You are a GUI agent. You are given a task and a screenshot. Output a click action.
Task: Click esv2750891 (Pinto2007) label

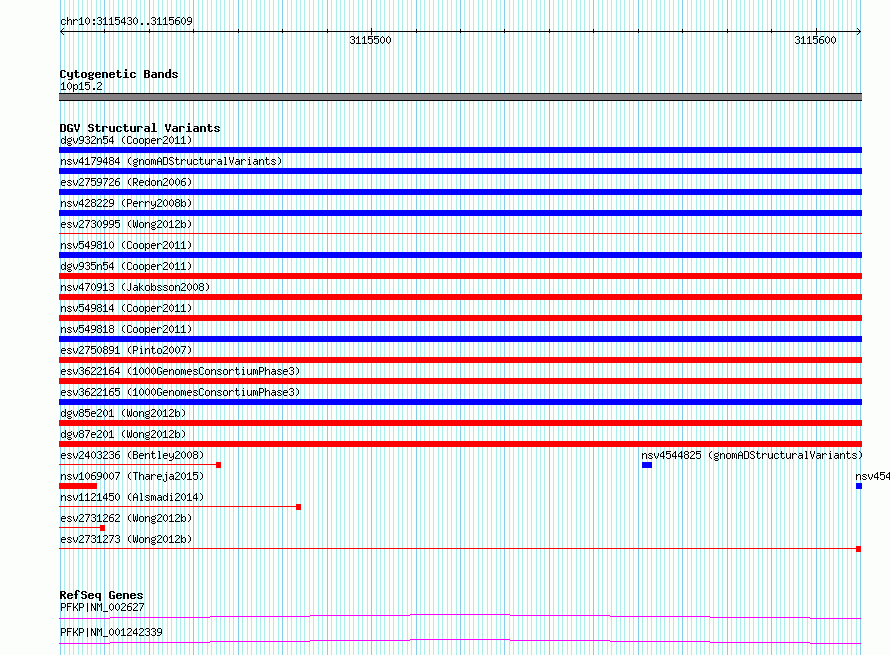click(x=126, y=350)
